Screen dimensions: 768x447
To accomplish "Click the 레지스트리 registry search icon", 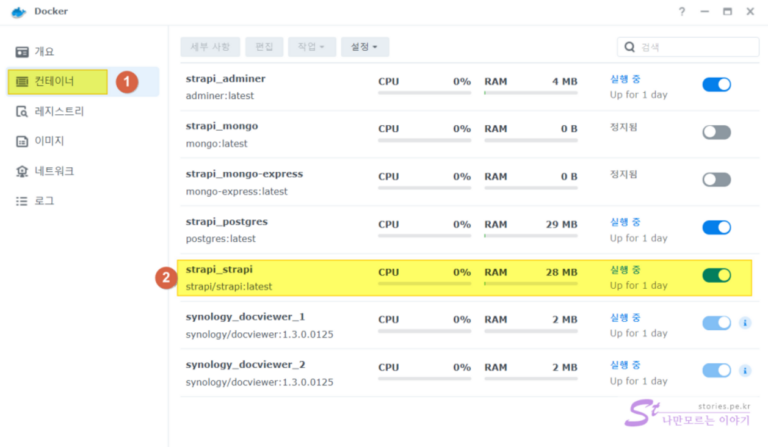I will 22,112.
